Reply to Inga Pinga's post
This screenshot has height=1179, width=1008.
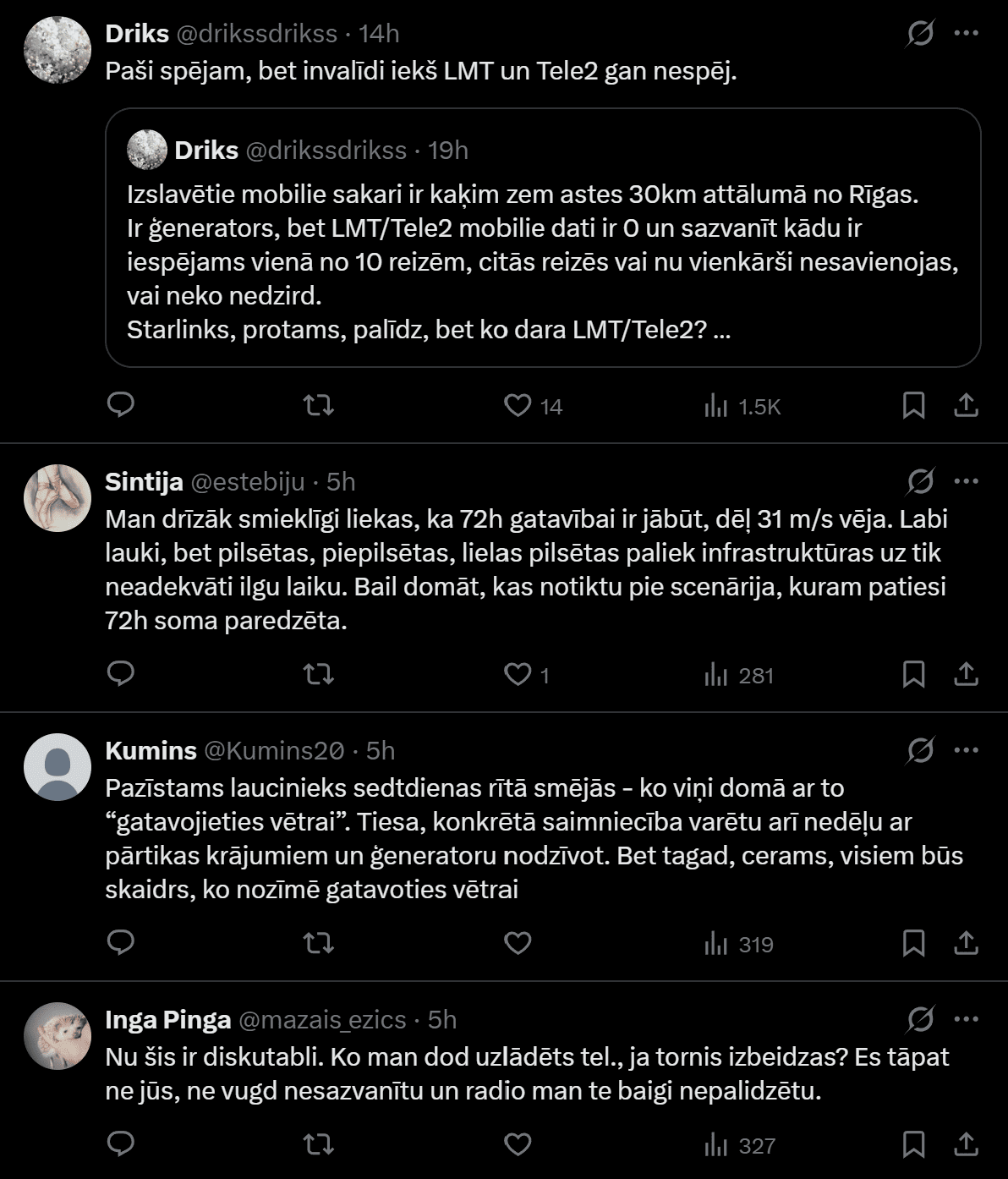[121, 1145]
